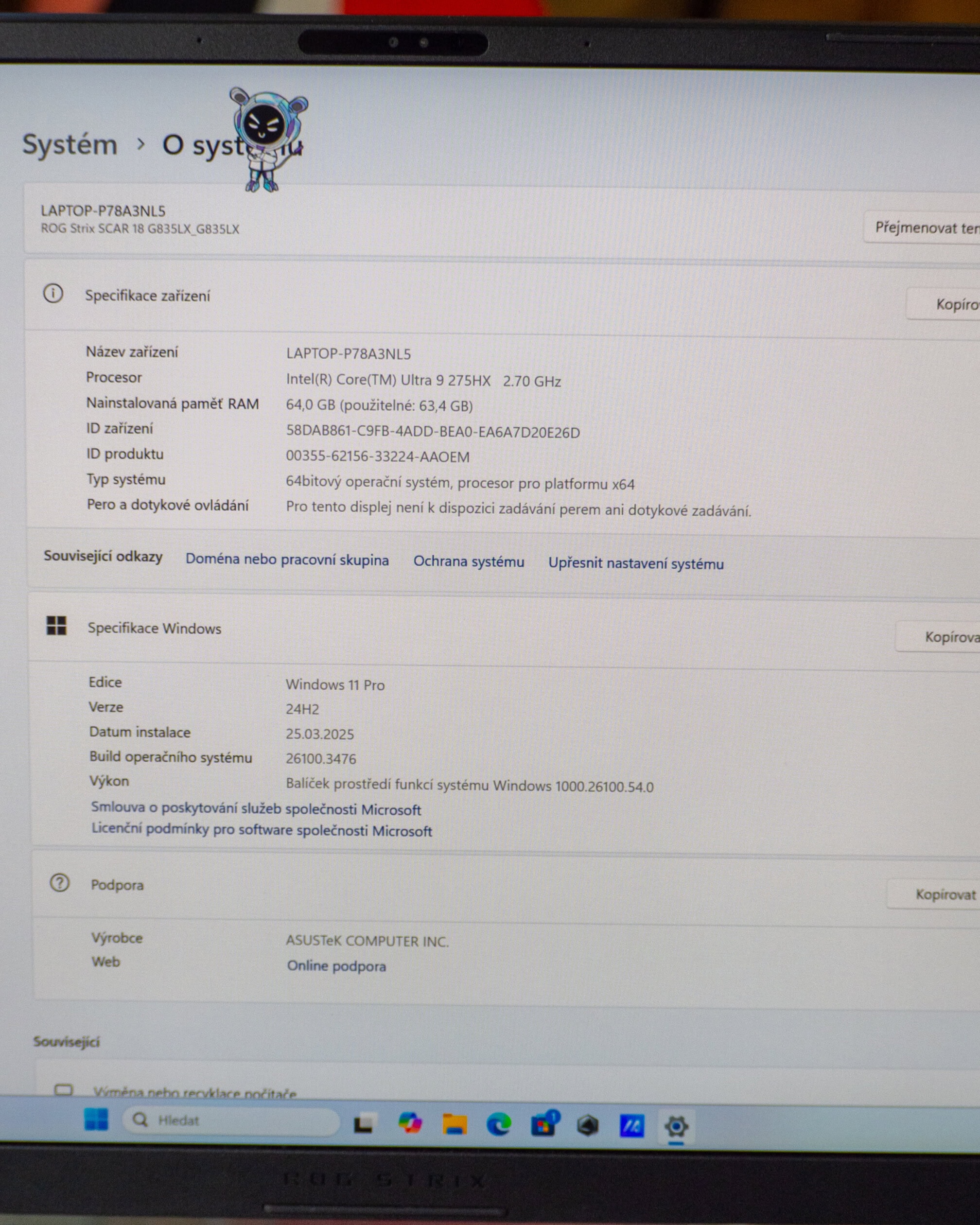Launch Copilot from the taskbar
This screenshot has width=980, height=1225.
pos(410,1123)
